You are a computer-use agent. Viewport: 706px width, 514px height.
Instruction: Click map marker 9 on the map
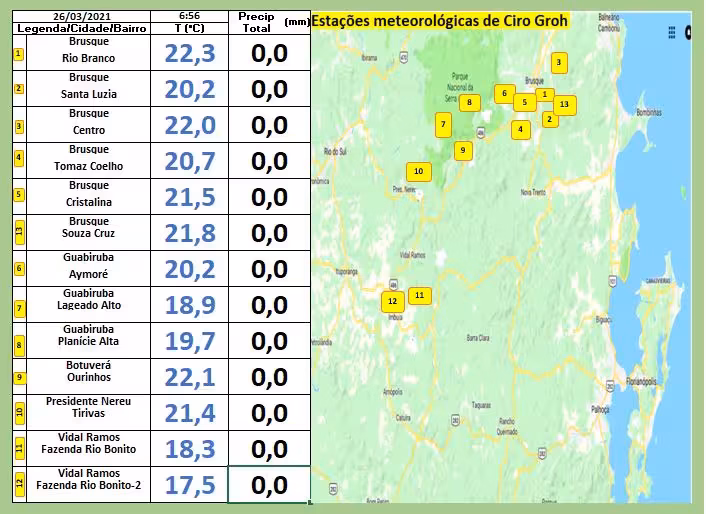click(462, 151)
